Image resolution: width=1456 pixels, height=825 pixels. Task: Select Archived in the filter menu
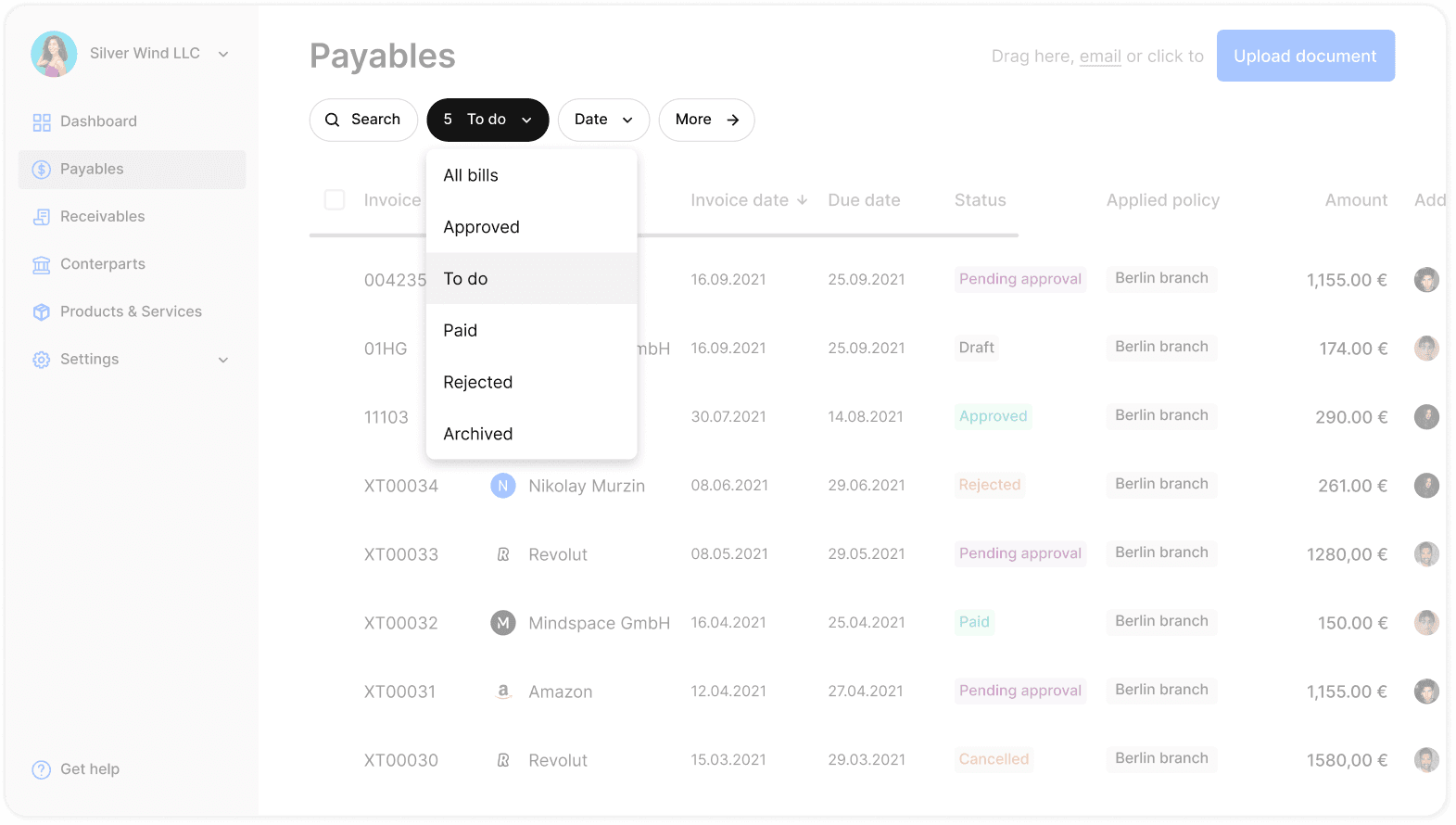pos(531,434)
